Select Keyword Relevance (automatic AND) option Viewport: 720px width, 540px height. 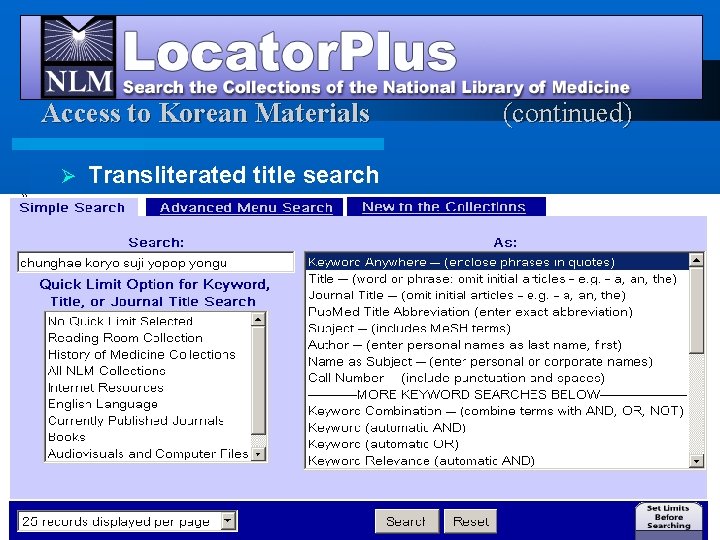(497, 461)
